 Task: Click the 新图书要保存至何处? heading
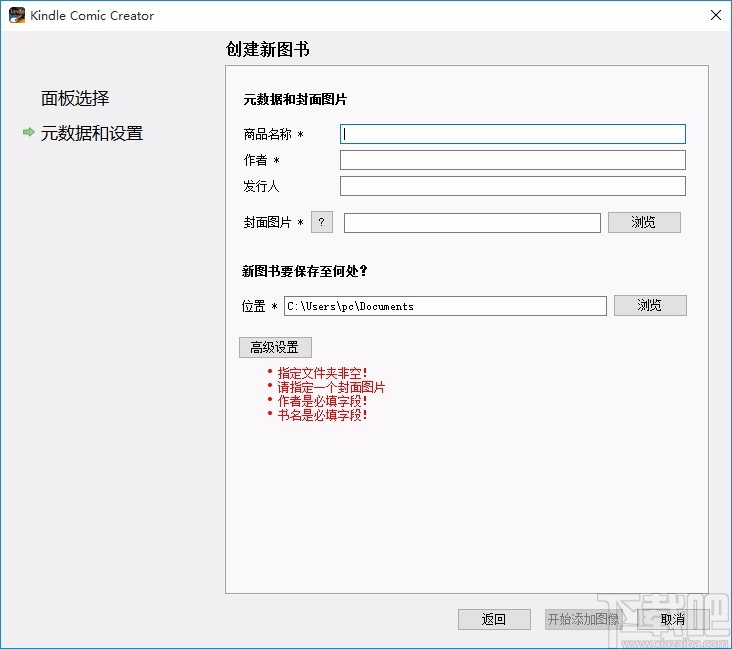pyautogui.click(x=304, y=271)
